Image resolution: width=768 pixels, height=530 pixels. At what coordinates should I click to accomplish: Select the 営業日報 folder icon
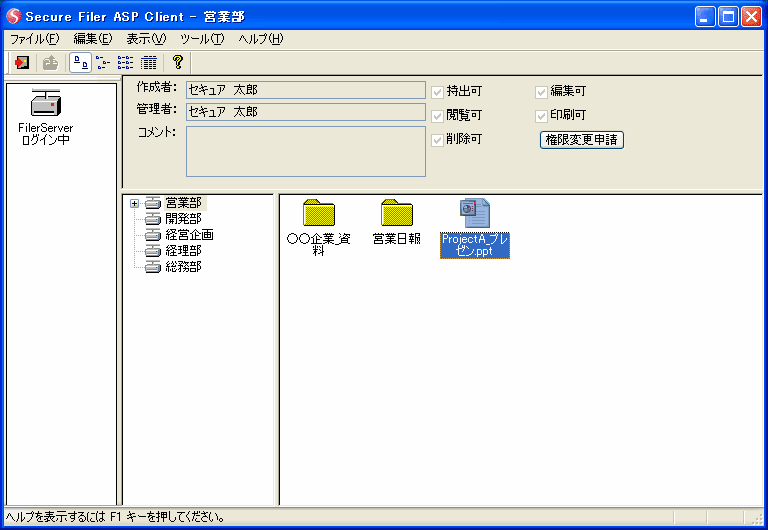[397, 212]
